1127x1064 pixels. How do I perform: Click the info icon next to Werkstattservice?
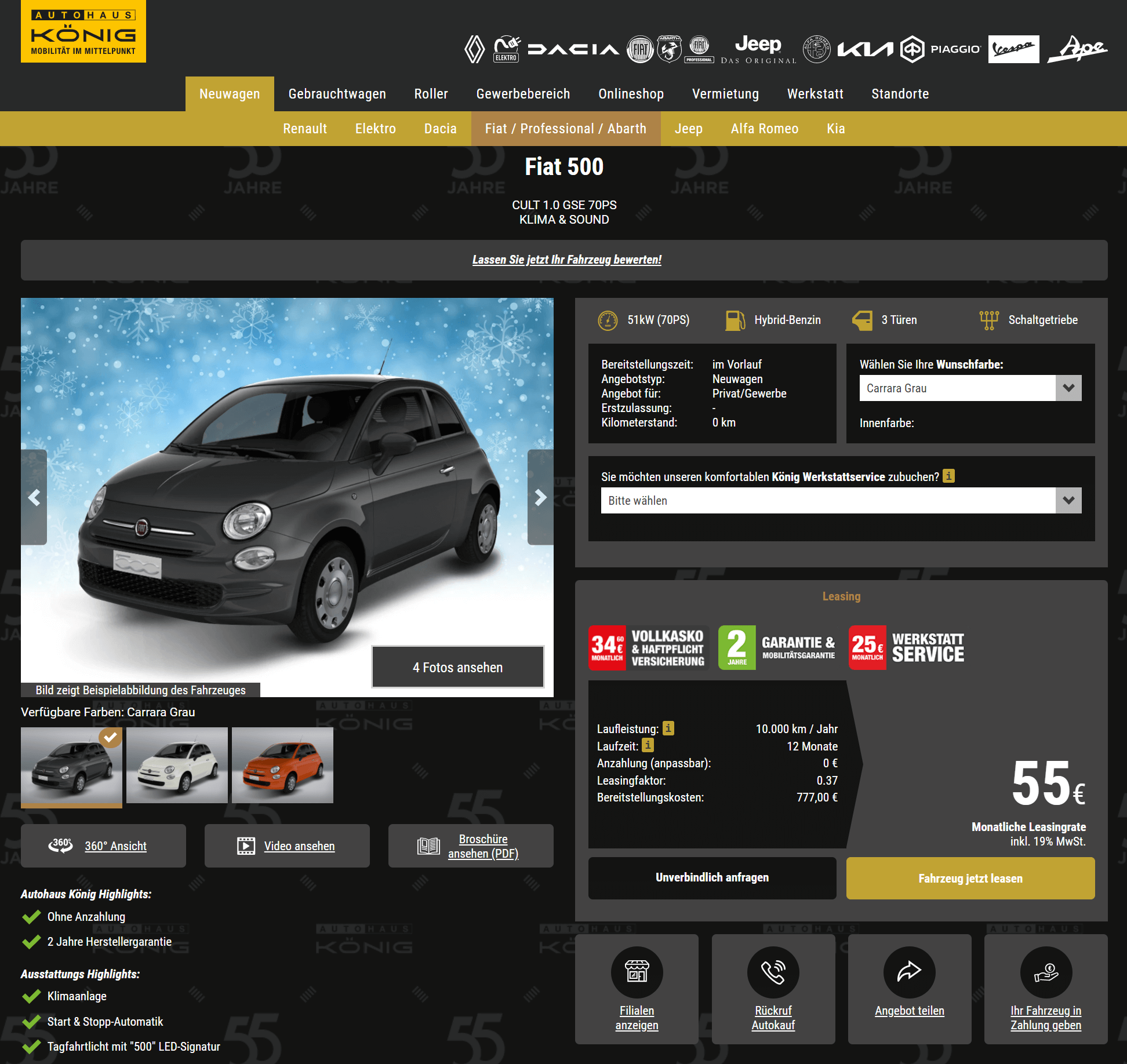948,476
